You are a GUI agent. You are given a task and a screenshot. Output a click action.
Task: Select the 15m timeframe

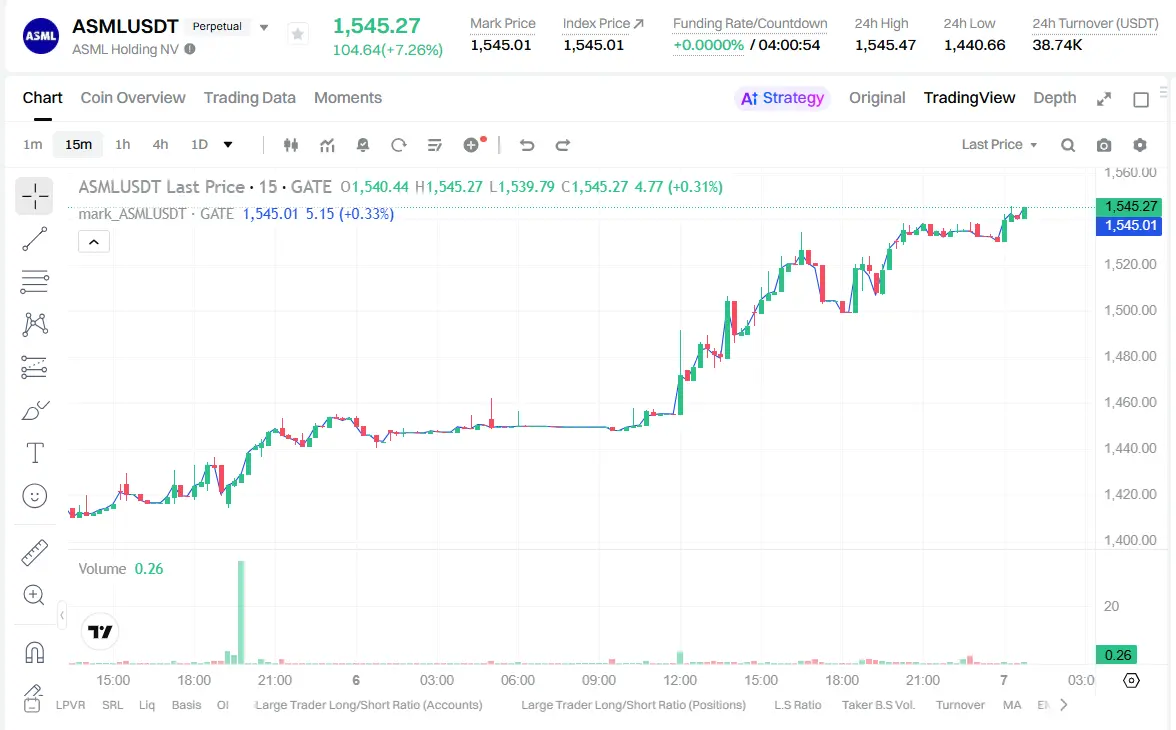(78, 145)
